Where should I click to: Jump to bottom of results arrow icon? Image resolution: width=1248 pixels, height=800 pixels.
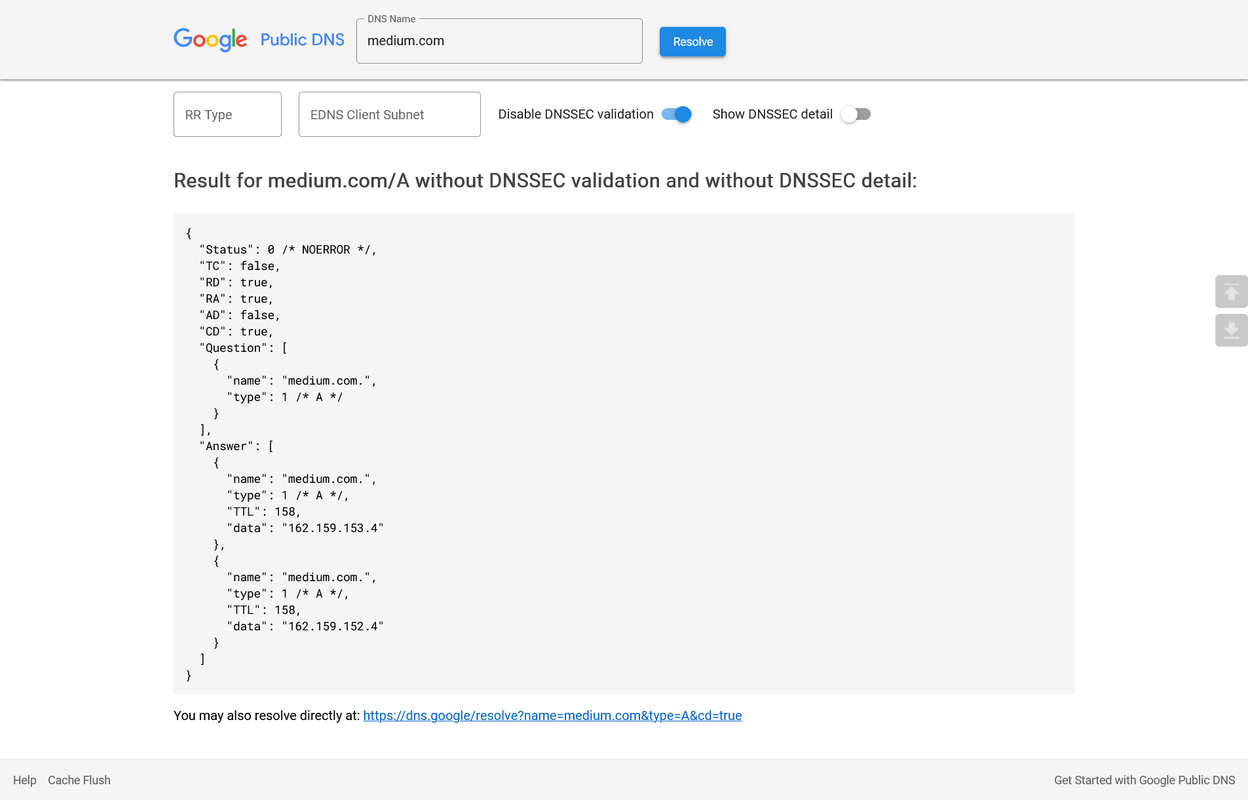click(x=1231, y=330)
